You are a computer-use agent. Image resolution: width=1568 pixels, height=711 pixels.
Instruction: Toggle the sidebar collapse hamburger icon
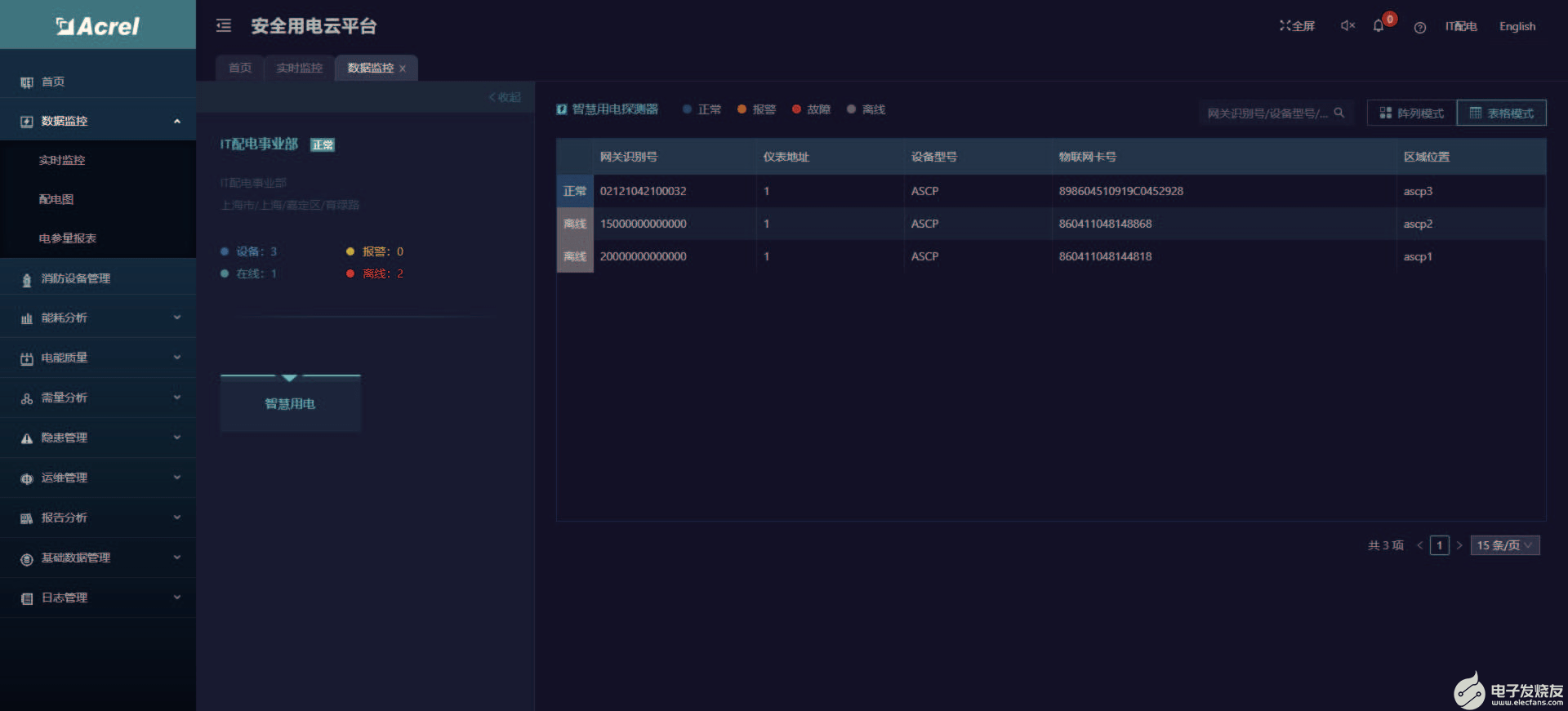224,26
